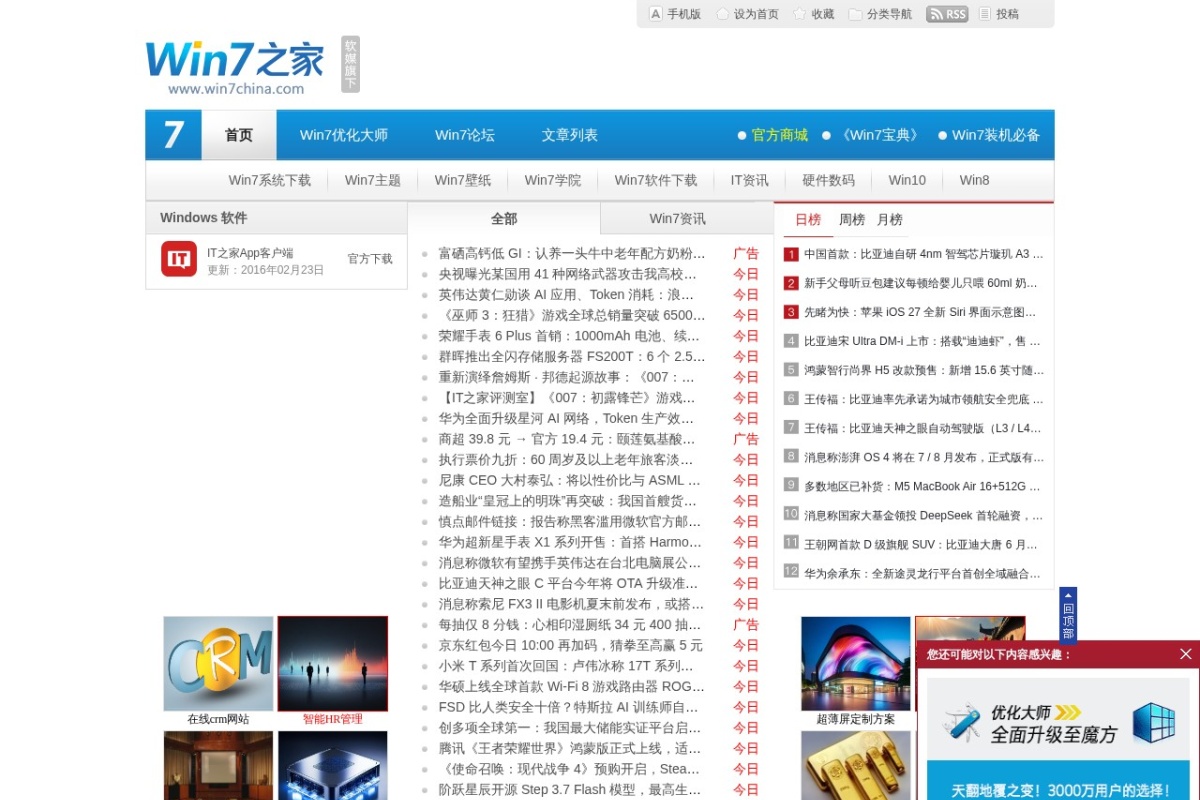
Task: Open 文章列表 in the main nav
Action: point(570,135)
